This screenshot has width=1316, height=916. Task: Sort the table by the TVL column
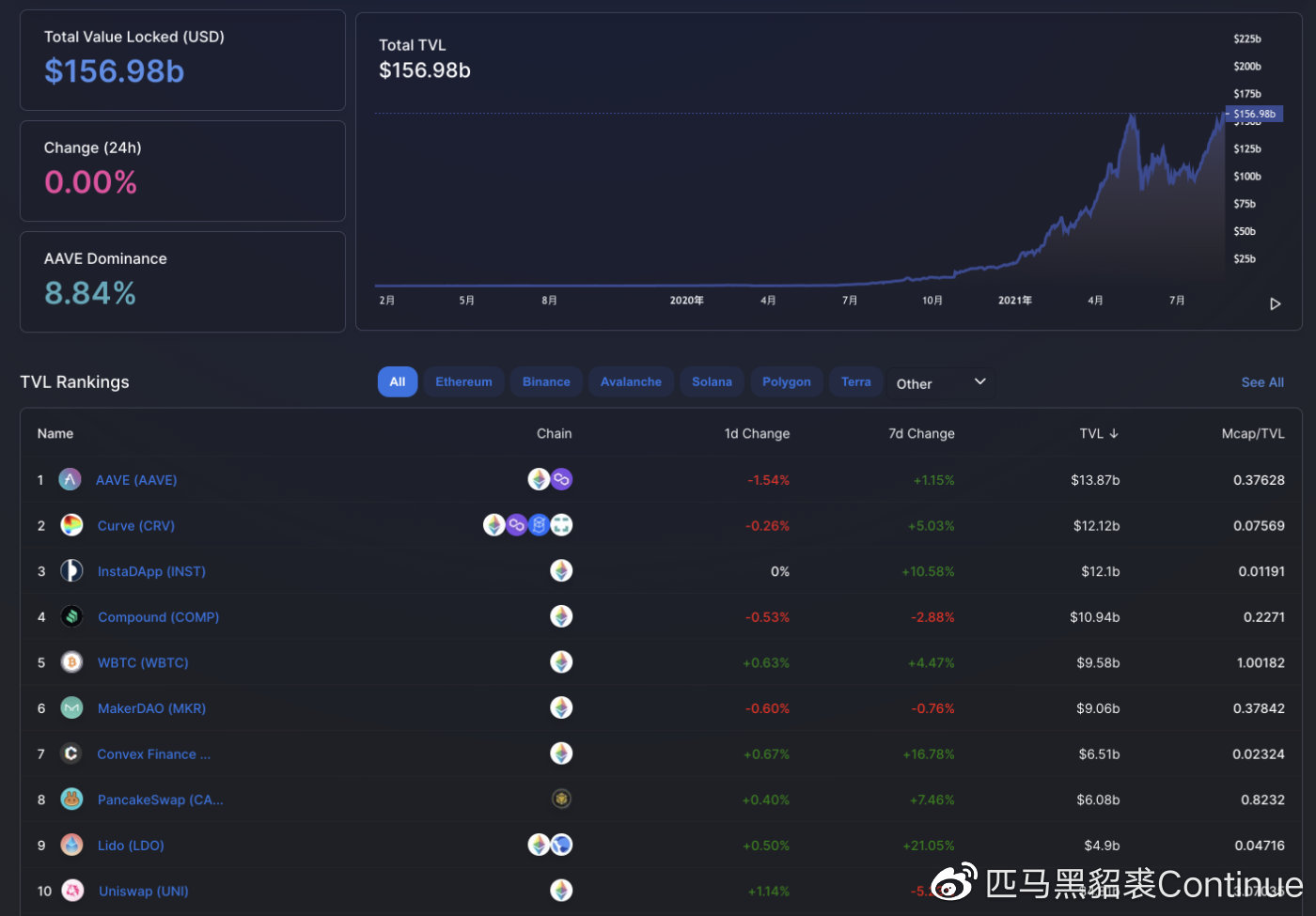pos(1099,433)
